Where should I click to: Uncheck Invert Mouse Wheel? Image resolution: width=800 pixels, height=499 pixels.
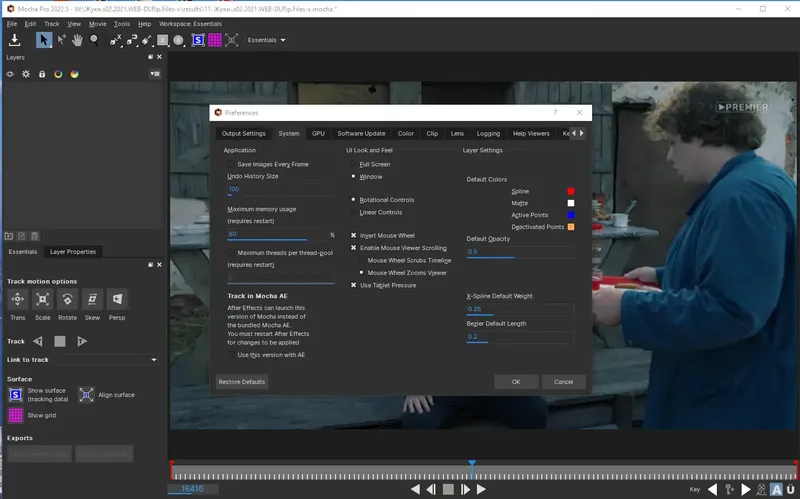coord(353,235)
